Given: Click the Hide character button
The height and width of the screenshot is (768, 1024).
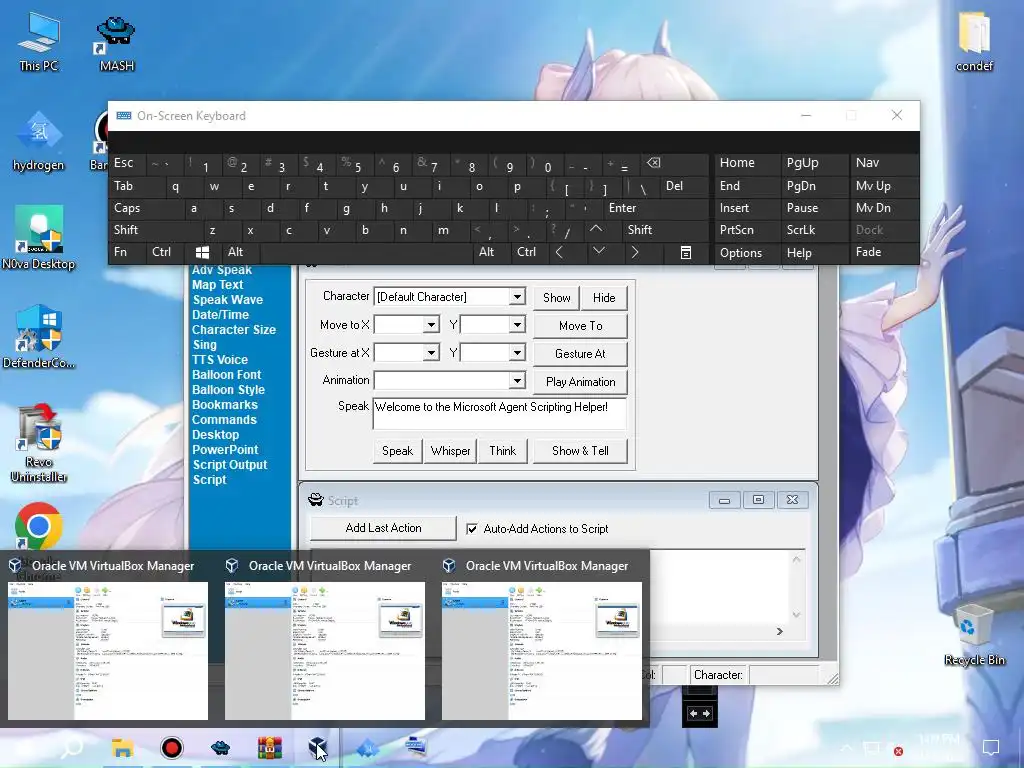Looking at the screenshot, I should coord(604,298).
